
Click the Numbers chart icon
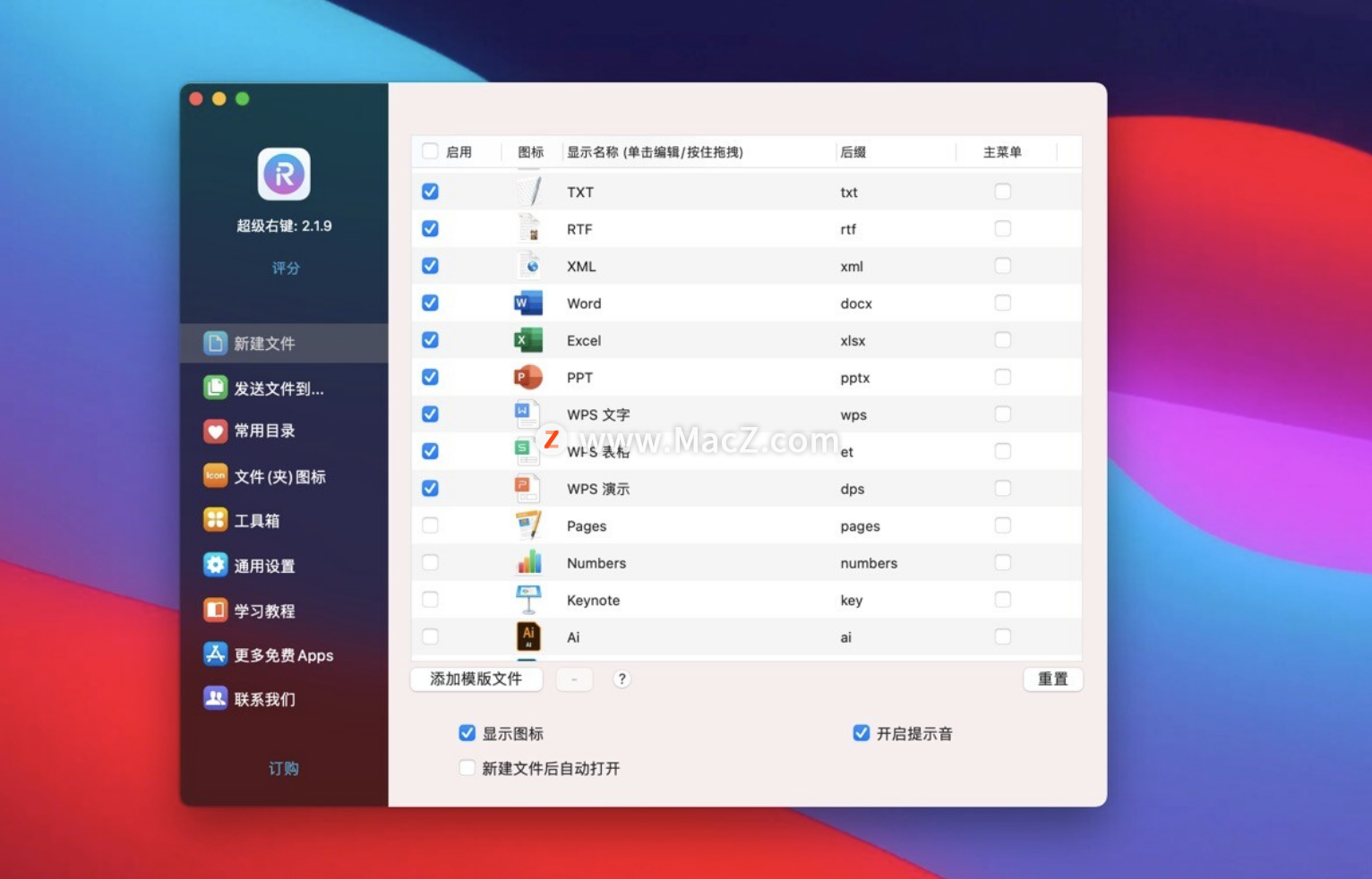[x=529, y=562]
